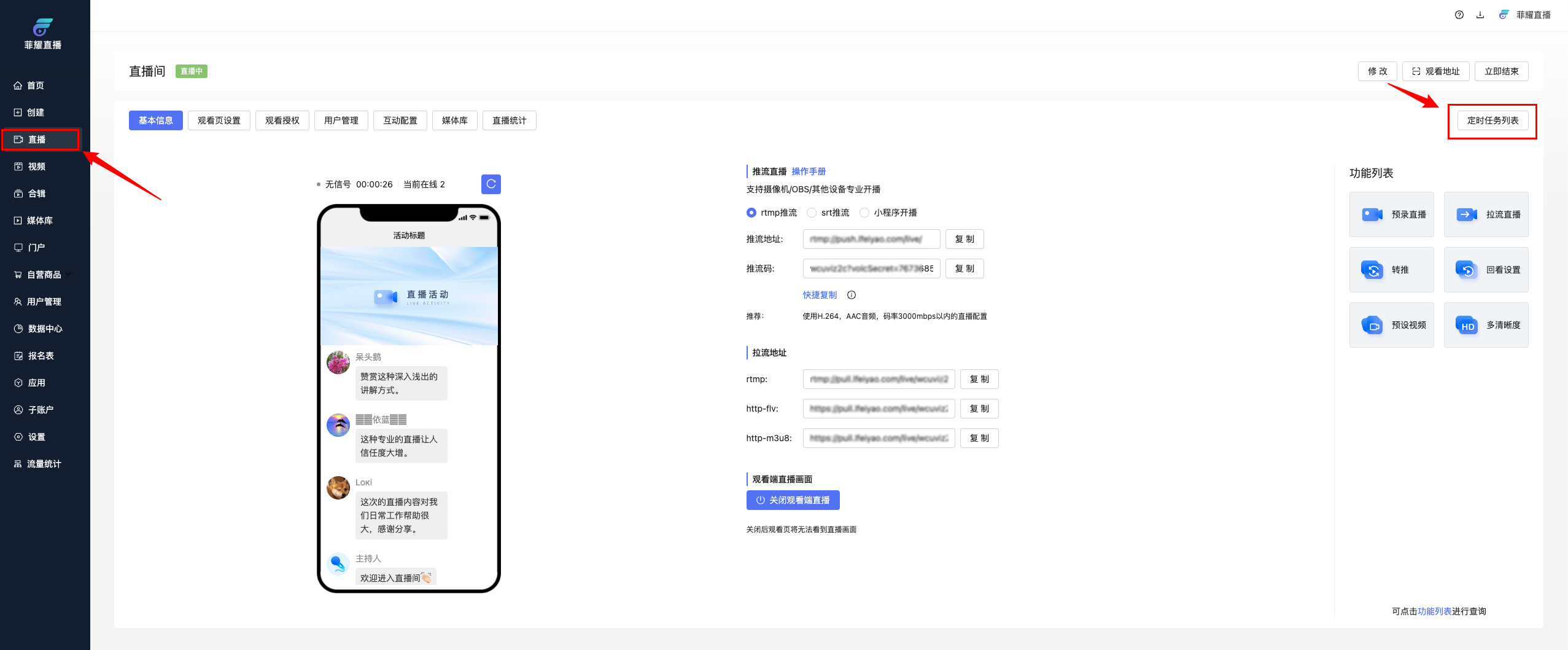Switch to the 观看页设置 tab
This screenshot has height=650, width=1568.
219,120
